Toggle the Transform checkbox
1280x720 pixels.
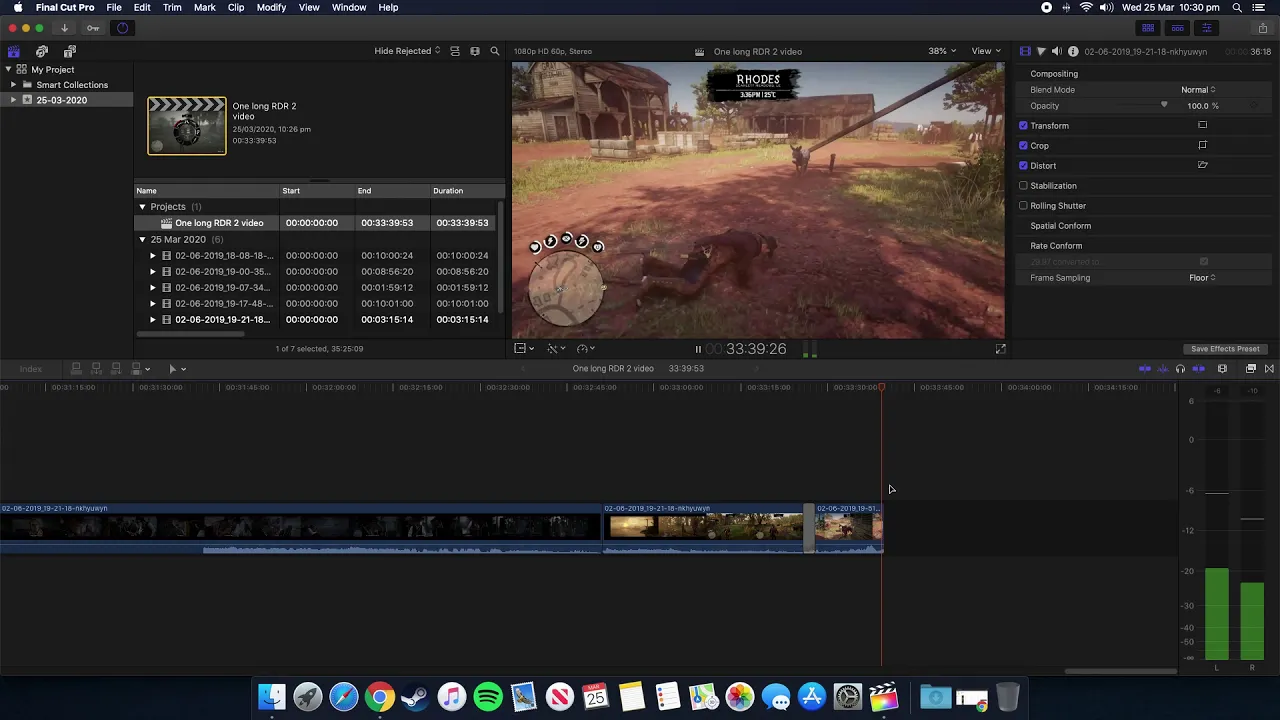tap(1023, 126)
